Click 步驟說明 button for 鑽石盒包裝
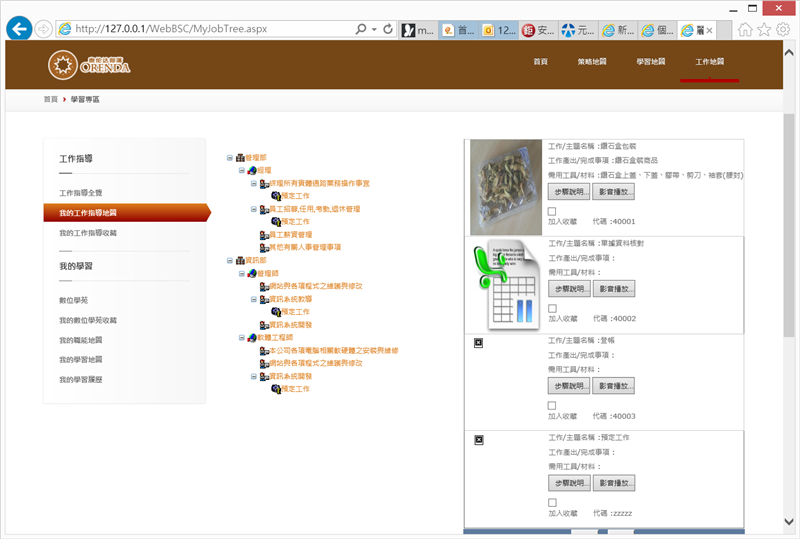 [570, 190]
